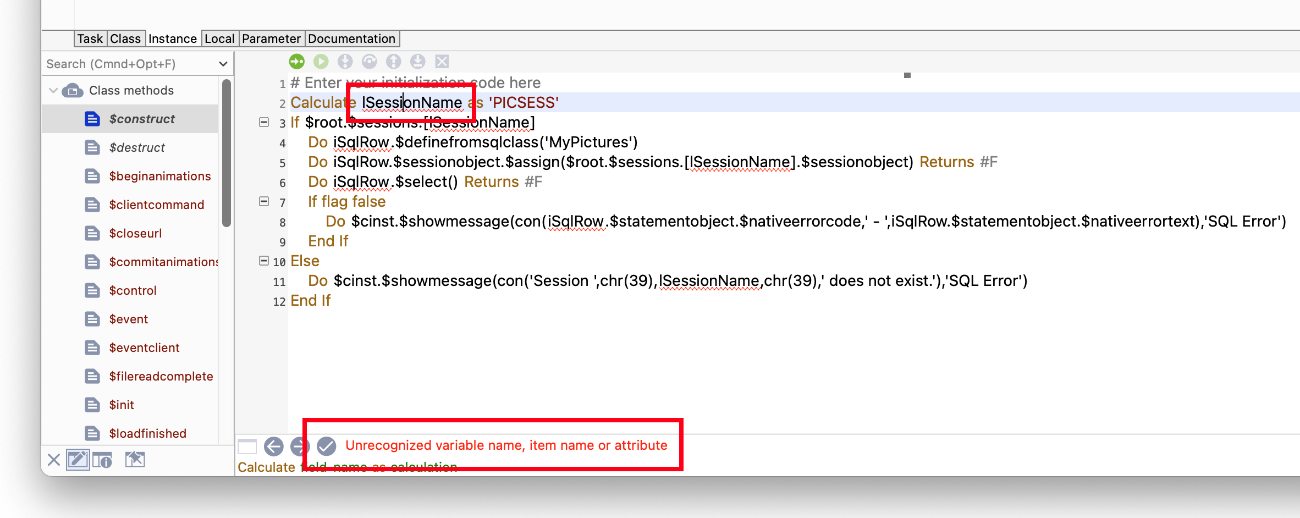Collapse the If flag false block
1300x518 pixels.
coord(264,201)
